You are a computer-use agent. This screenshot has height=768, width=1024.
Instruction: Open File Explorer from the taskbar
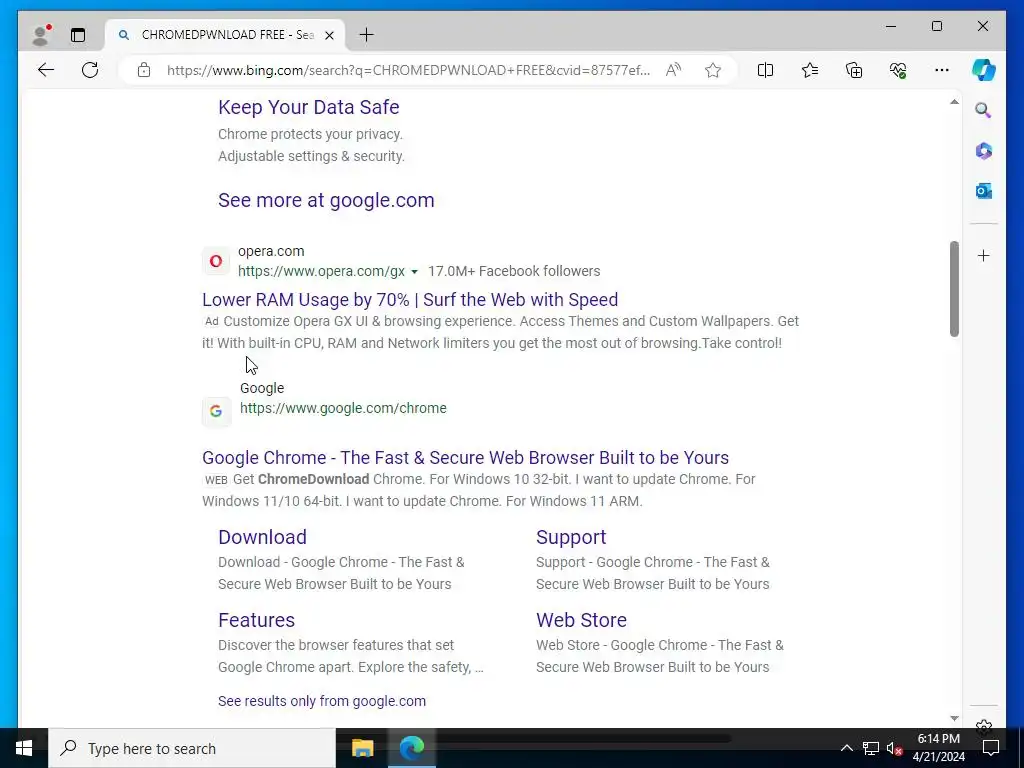[362, 748]
